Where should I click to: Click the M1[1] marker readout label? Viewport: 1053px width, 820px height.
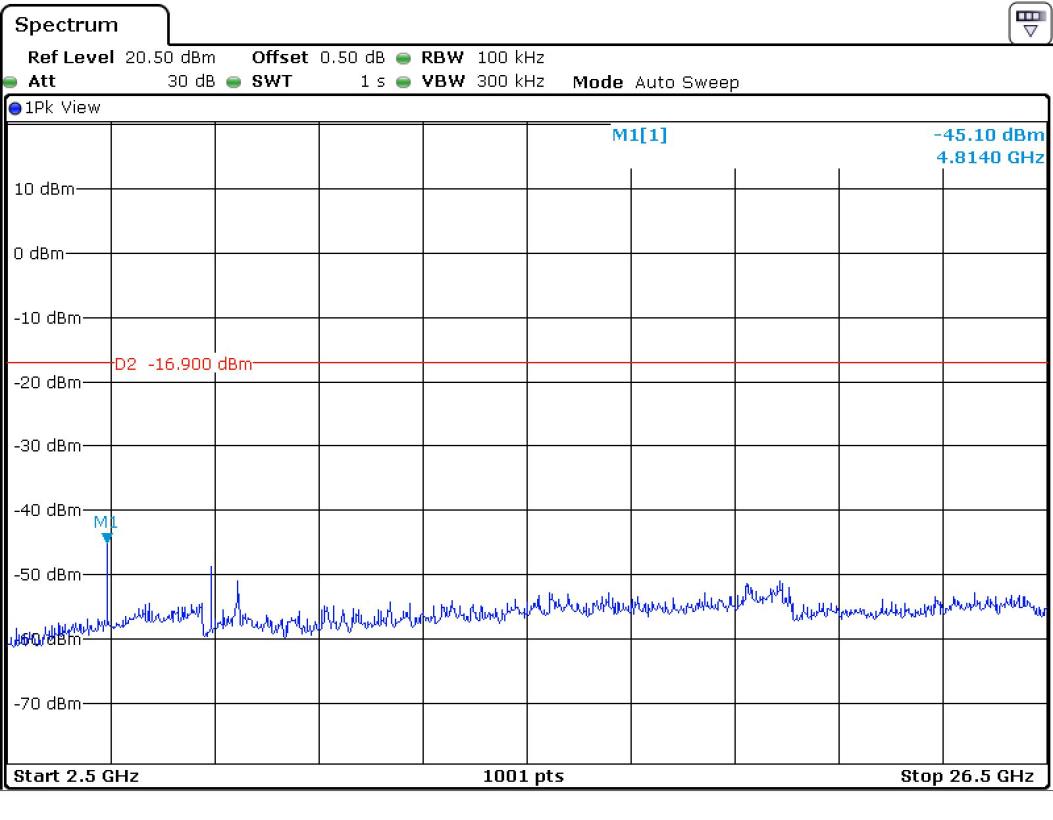[x=639, y=135]
